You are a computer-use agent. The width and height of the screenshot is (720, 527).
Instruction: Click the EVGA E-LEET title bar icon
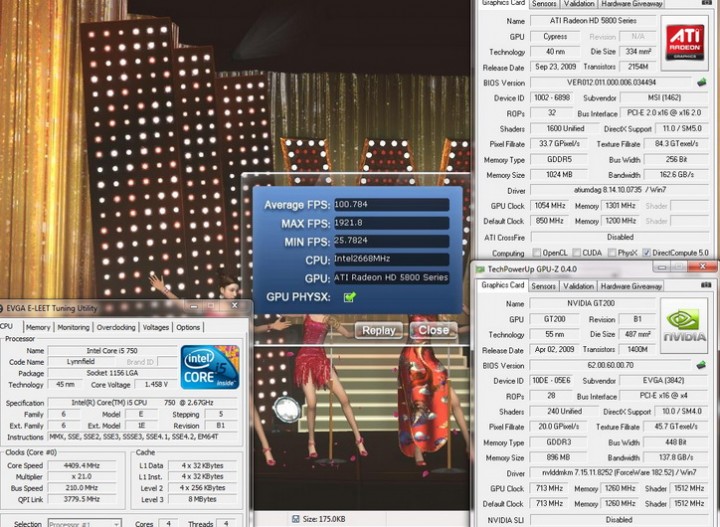[x=1, y=308]
